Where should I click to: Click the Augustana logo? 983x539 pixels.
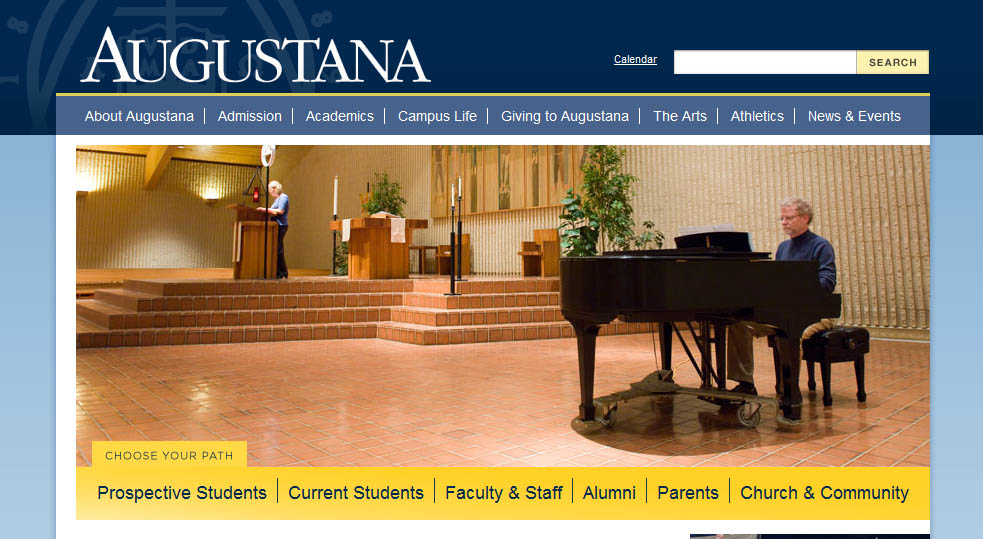point(255,56)
